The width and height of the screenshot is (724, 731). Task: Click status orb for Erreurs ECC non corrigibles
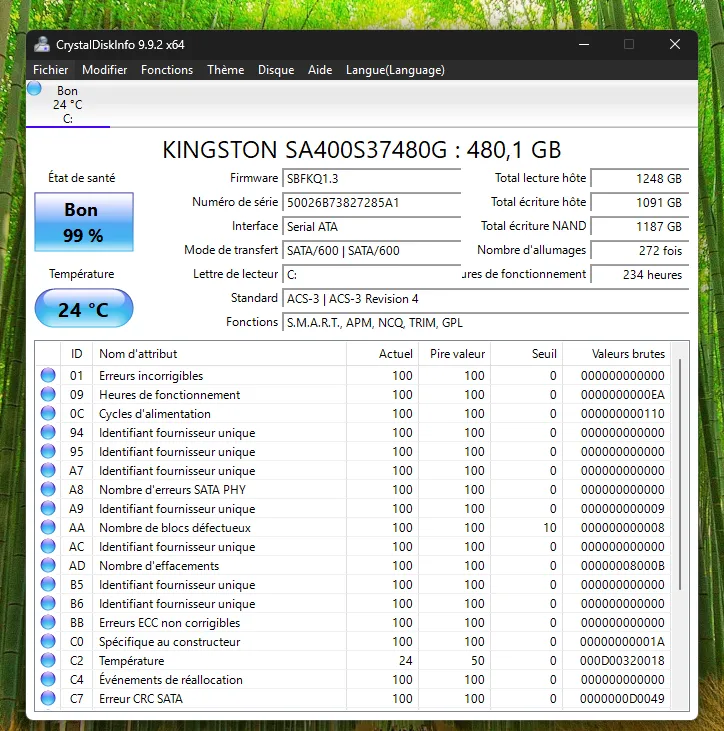click(x=48, y=622)
